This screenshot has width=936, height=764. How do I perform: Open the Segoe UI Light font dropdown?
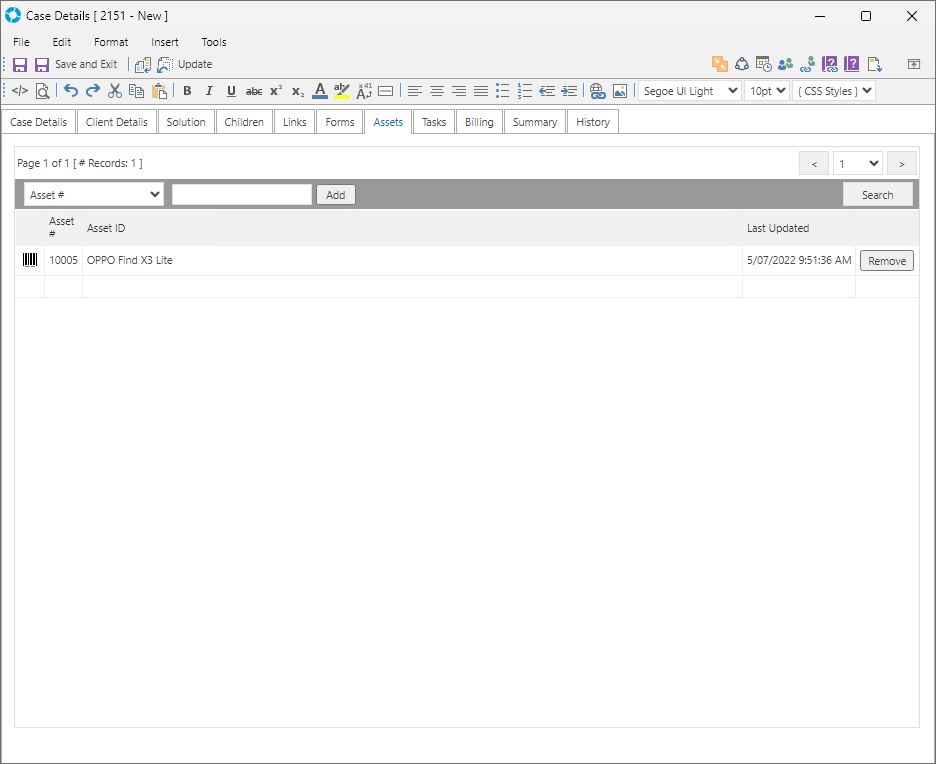click(689, 91)
